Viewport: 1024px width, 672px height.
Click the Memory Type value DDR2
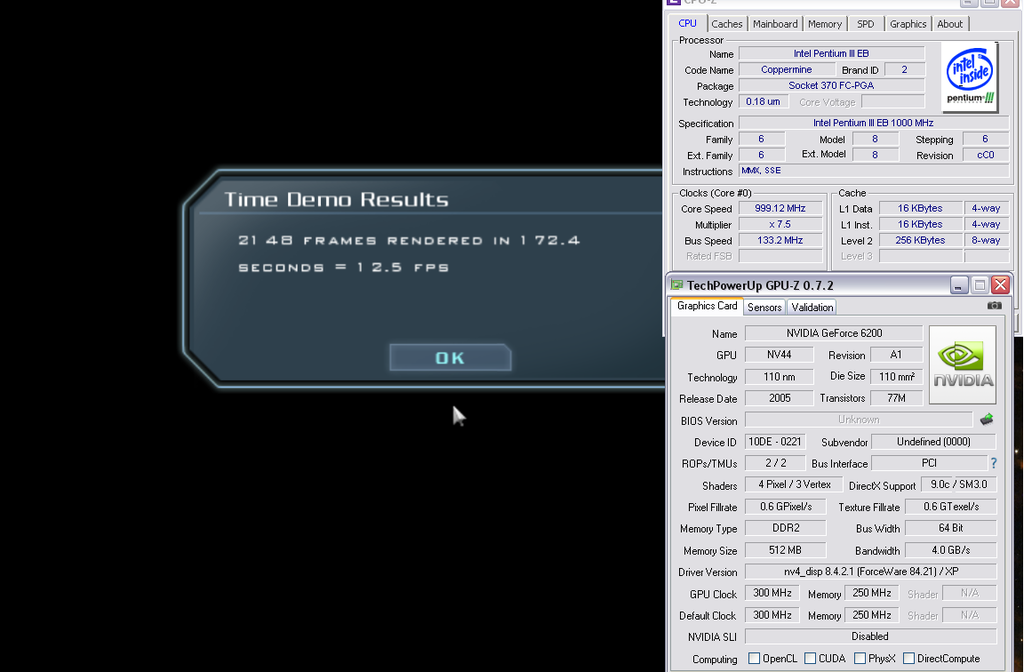click(x=785, y=528)
